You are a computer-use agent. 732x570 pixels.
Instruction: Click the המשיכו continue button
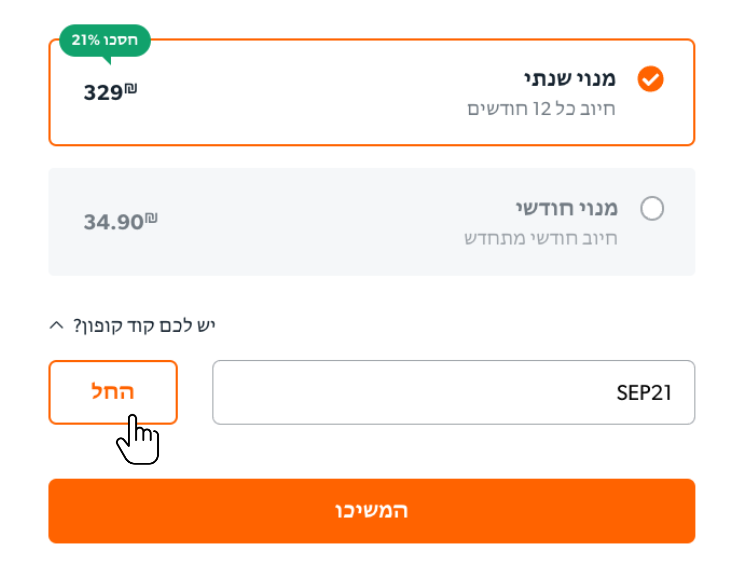(372, 511)
